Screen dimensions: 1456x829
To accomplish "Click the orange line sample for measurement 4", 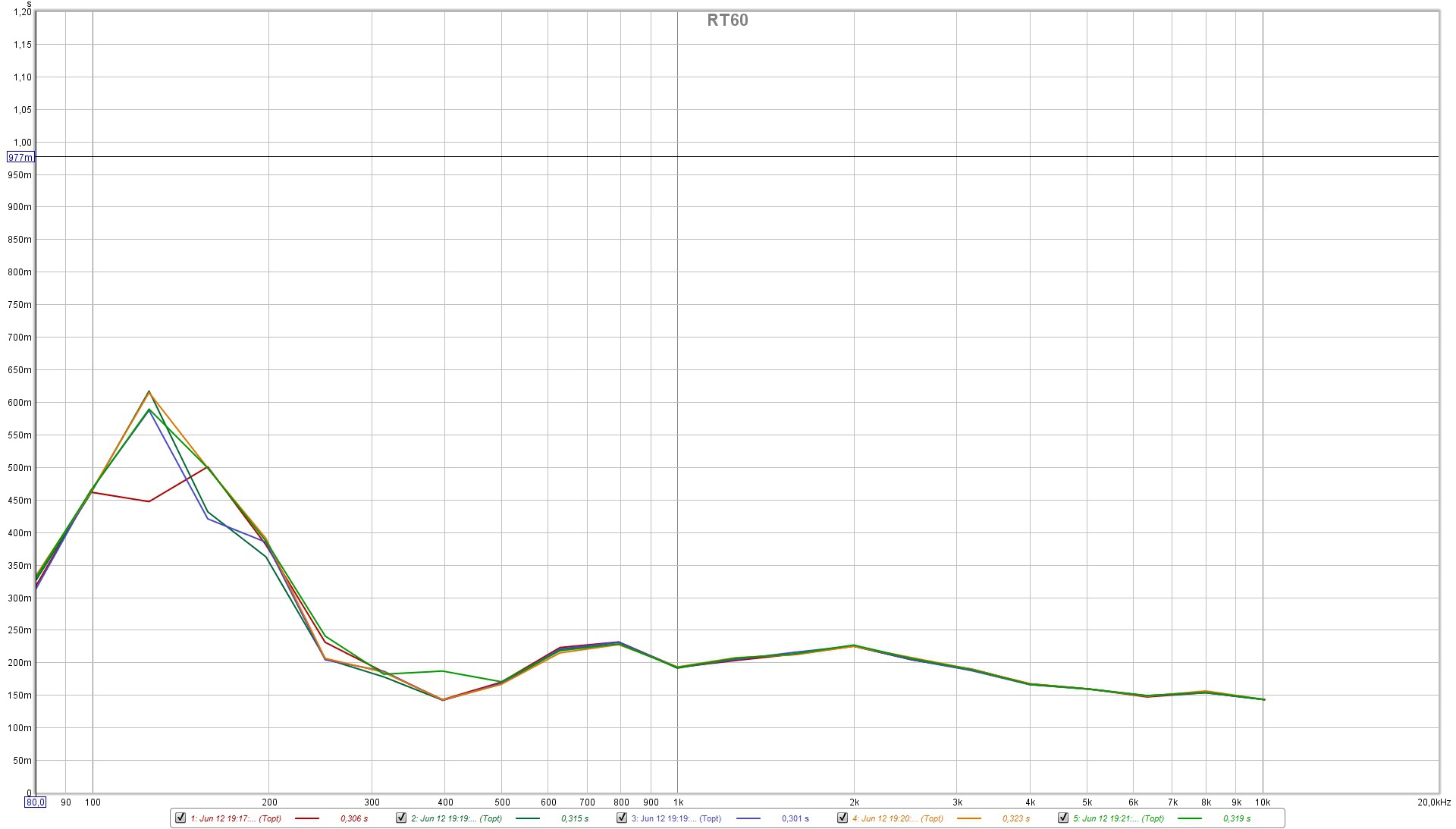I will click(x=969, y=818).
